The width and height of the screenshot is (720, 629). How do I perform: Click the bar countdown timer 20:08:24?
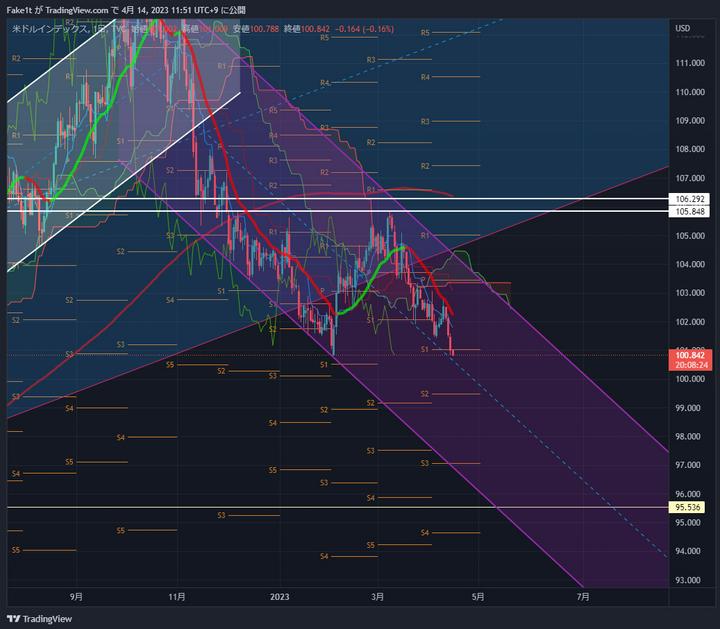coord(691,365)
